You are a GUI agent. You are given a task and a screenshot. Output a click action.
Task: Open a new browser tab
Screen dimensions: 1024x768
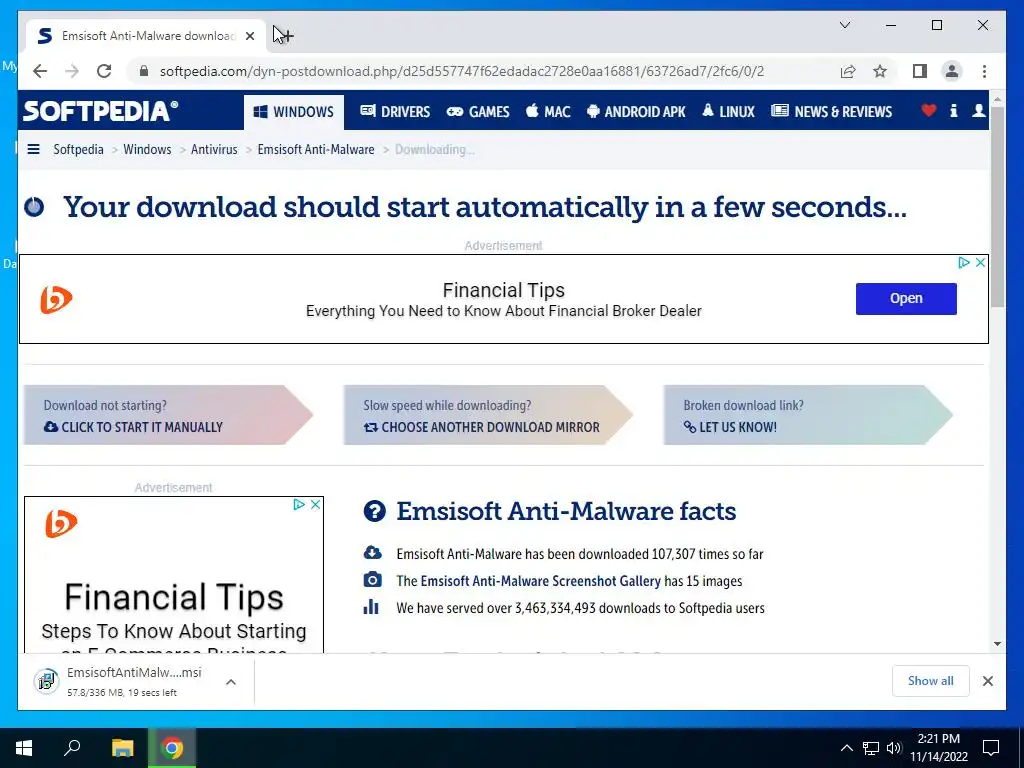point(286,36)
